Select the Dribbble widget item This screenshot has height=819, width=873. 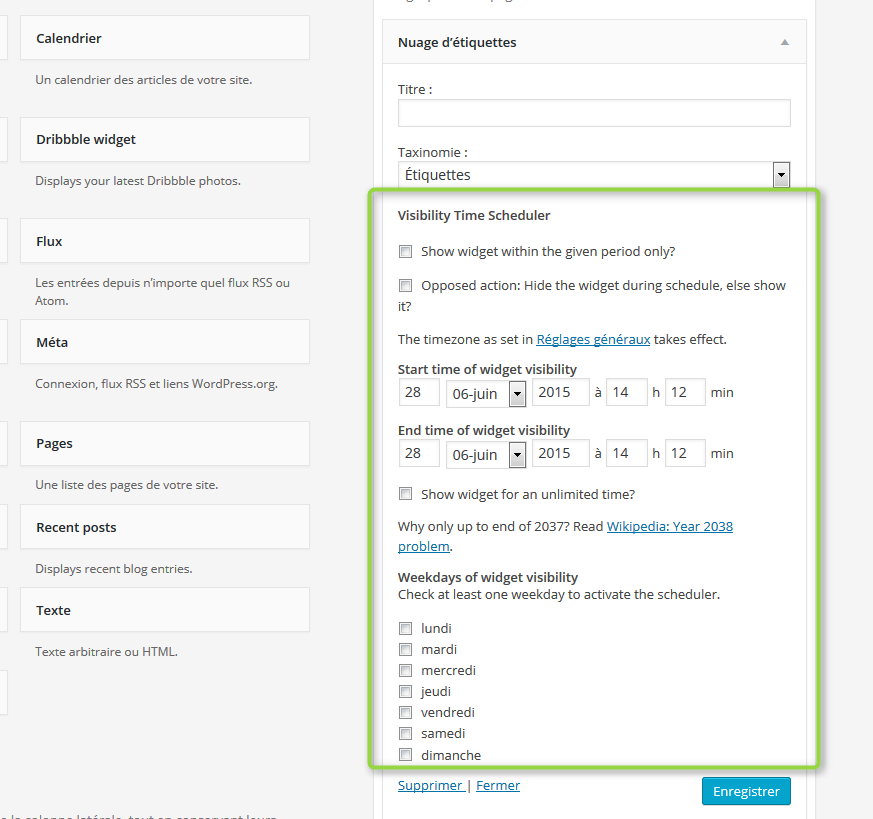point(165,140)
